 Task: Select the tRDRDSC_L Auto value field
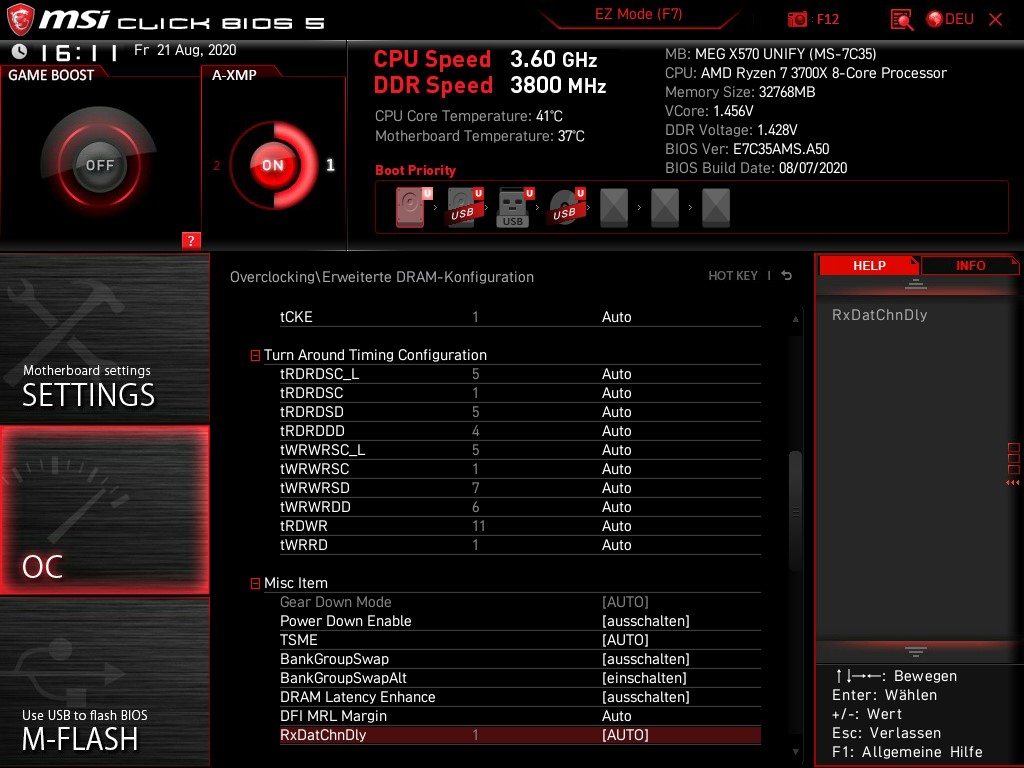point(616,374)
